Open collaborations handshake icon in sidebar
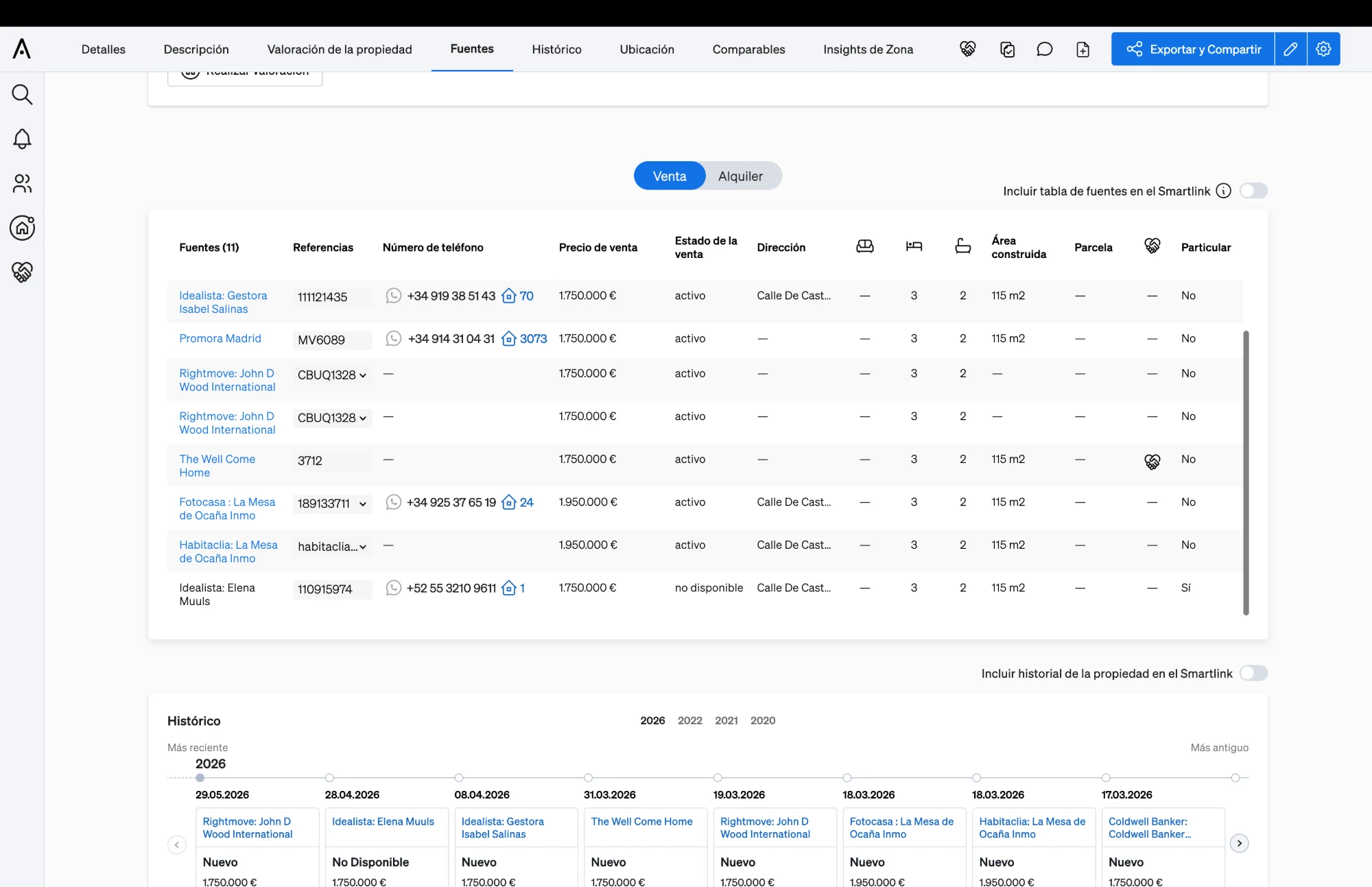1372x887 pixels. pyautogui.click(x=22, y=272)
